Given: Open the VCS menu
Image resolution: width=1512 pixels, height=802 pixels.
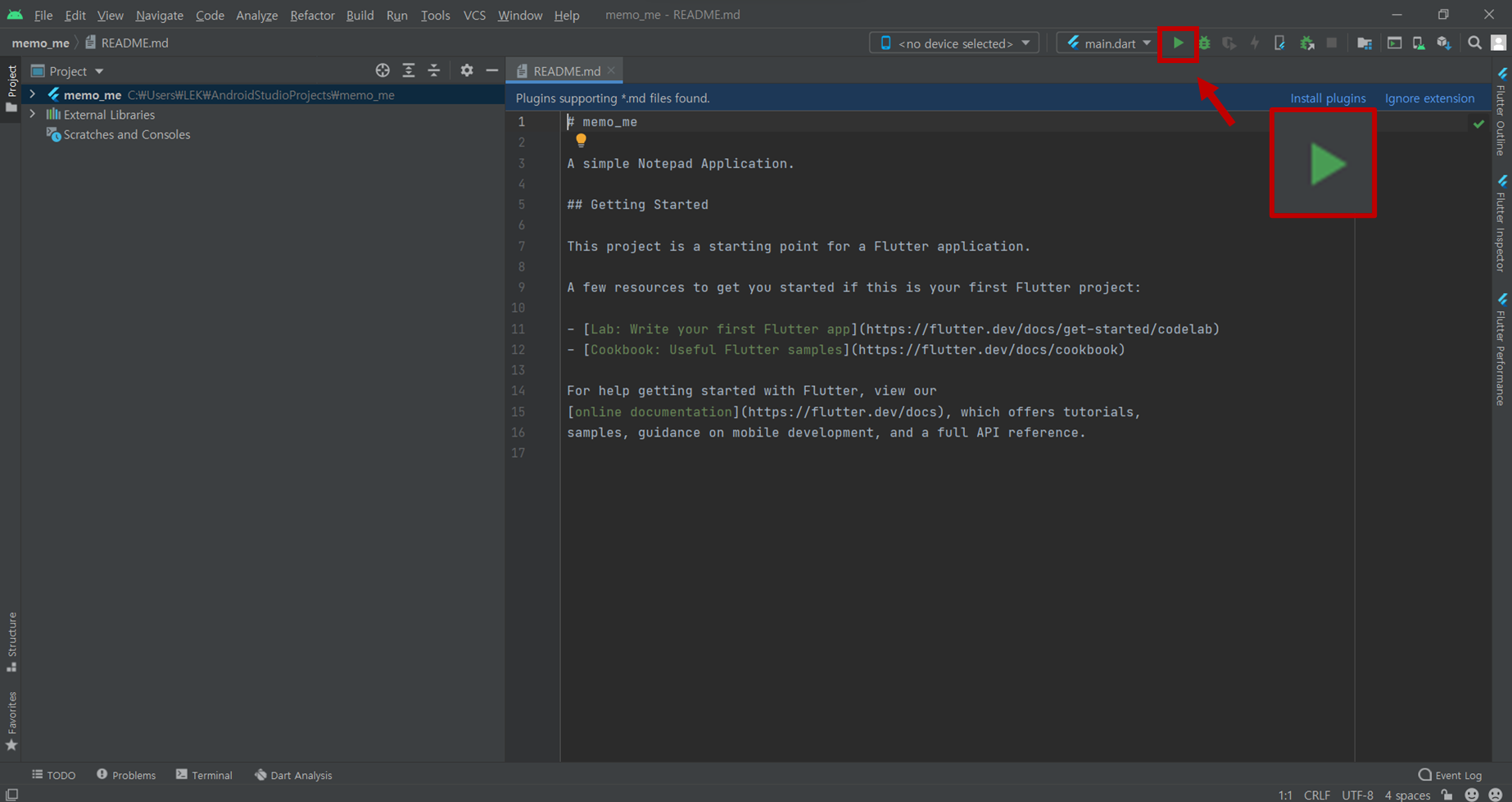Looking at the screenshot, I should pos(474,15).
